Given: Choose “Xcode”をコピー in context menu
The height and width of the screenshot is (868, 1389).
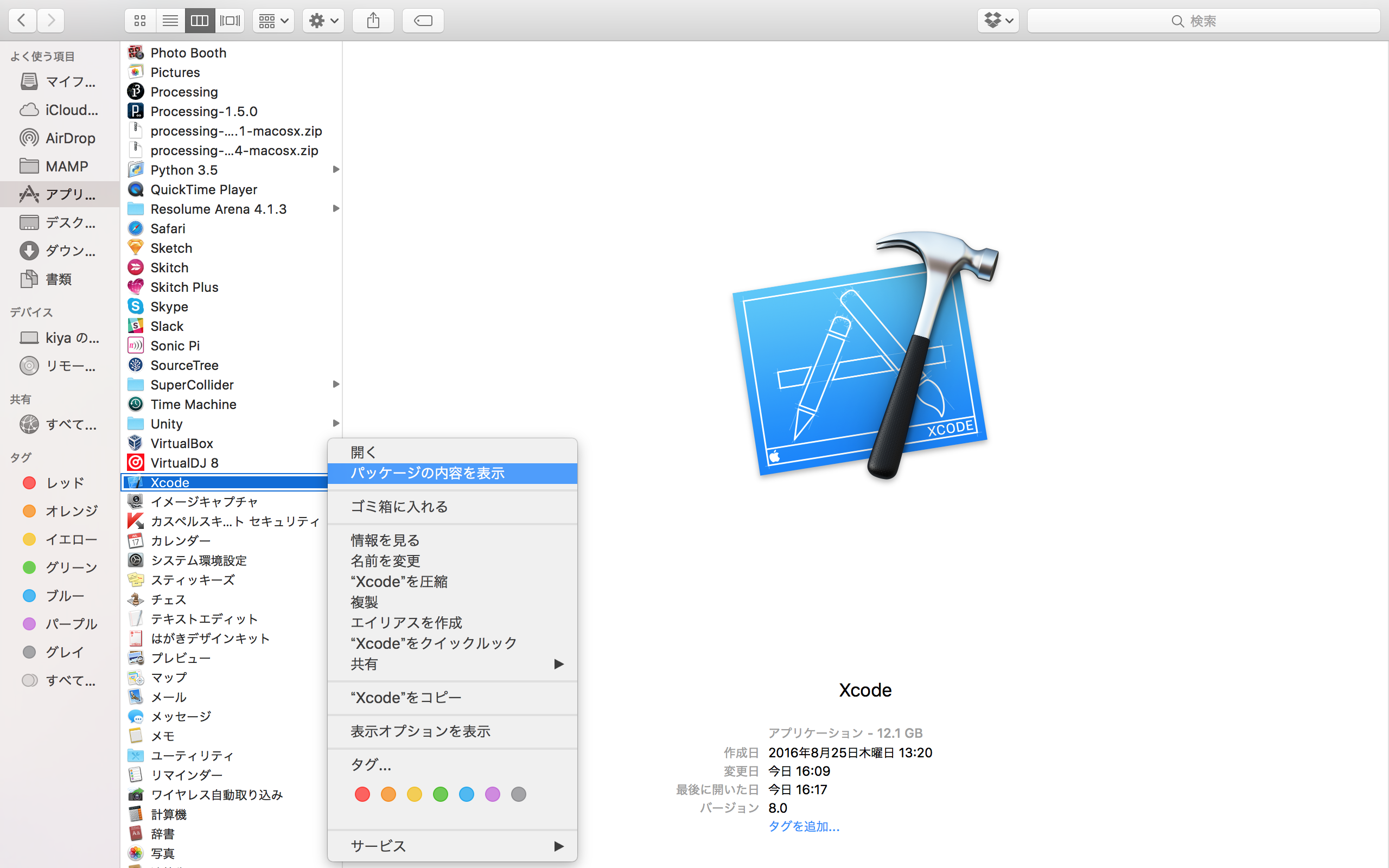Looking at the screenshot, I should pos(453,698).
